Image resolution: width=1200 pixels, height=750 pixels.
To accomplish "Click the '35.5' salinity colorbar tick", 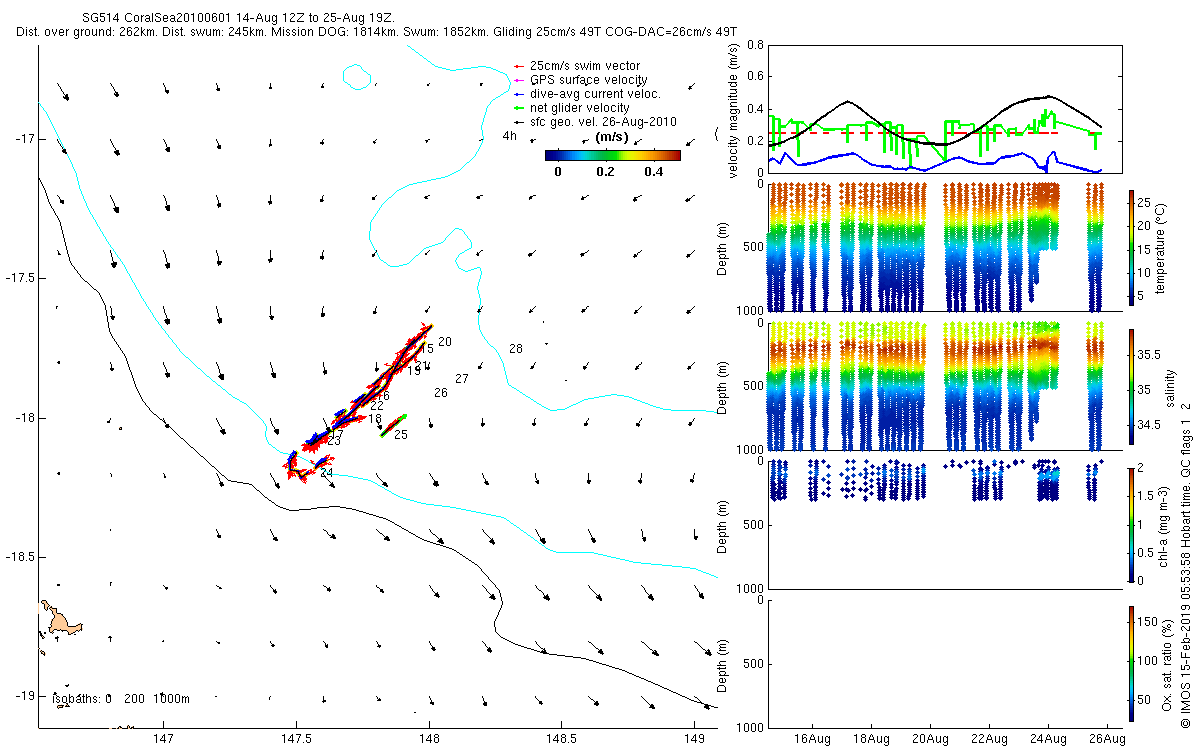I will click(1149, 354).
